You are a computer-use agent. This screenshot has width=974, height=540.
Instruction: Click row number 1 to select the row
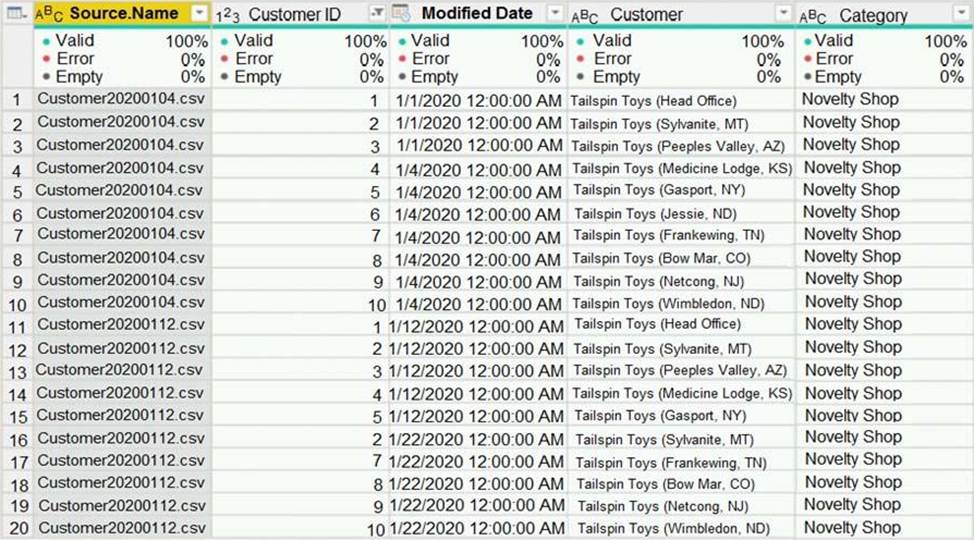17,100
